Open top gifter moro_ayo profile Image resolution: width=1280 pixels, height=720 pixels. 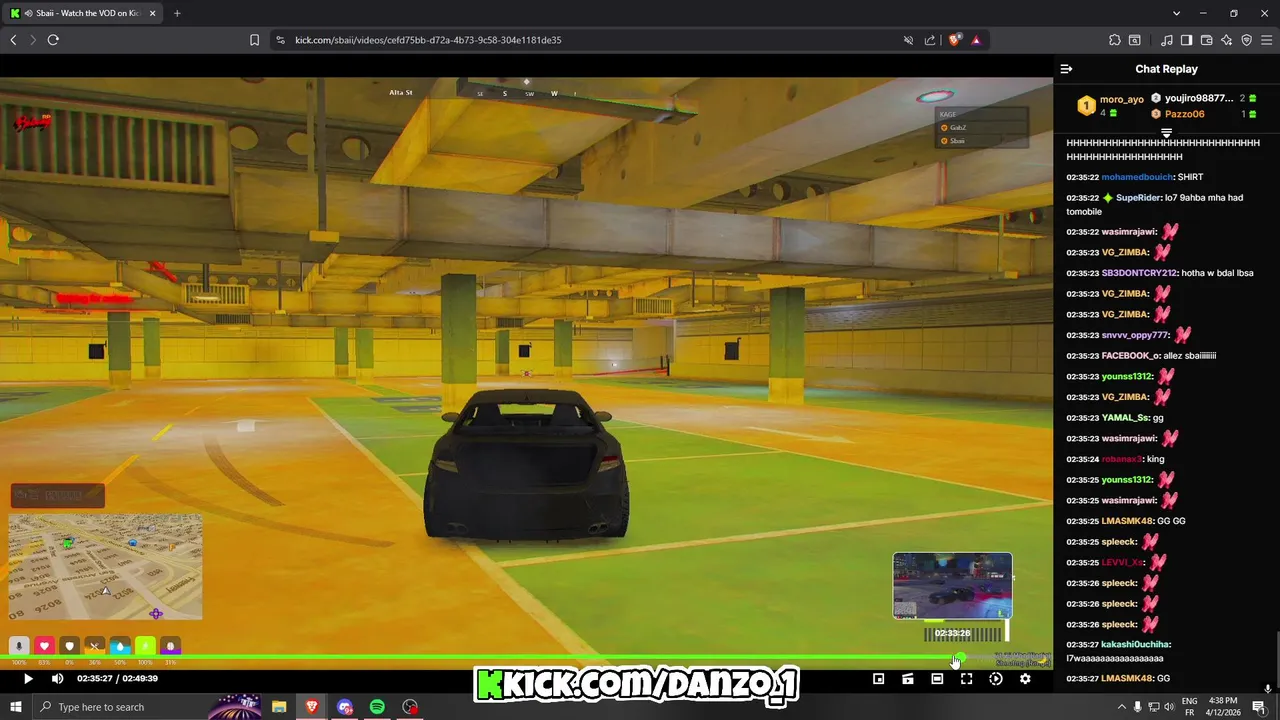(x=1121, y=100)
